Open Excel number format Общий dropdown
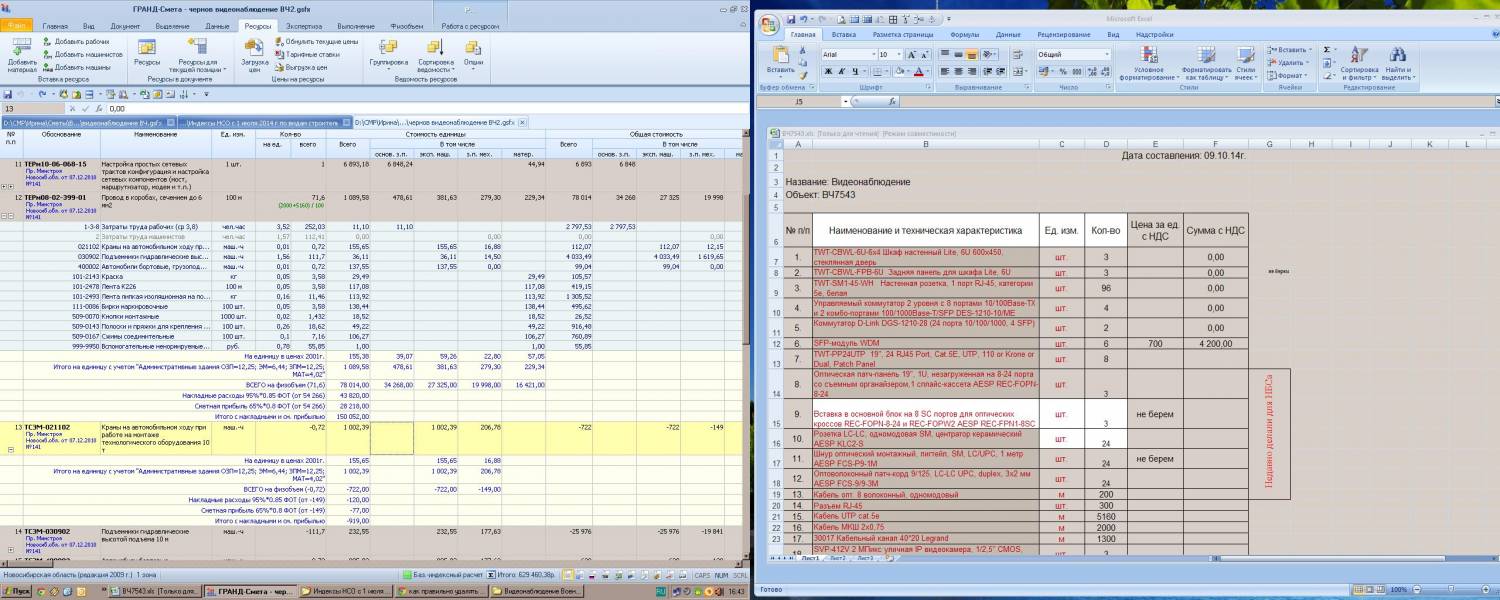1500x600 pixels. click(x=1107, y=54)
